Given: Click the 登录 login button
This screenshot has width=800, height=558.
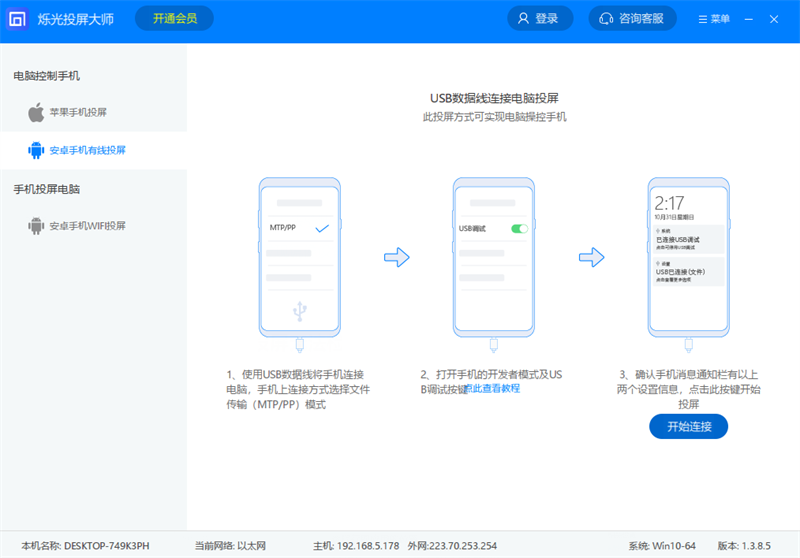Looking at the screenshot, I should (x=540, y=19).
